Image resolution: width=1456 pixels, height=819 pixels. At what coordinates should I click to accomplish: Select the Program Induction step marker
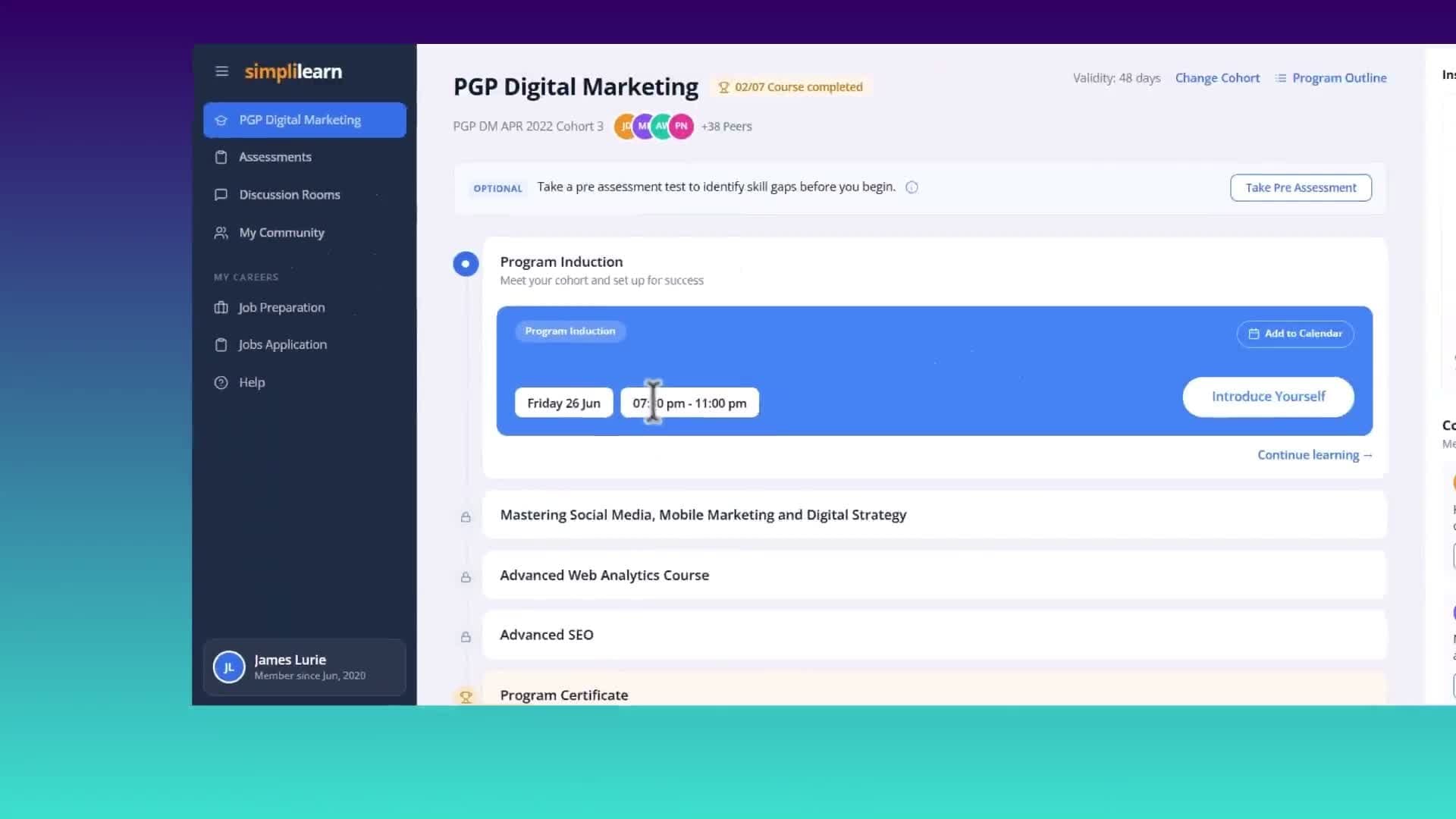(466, 264)
